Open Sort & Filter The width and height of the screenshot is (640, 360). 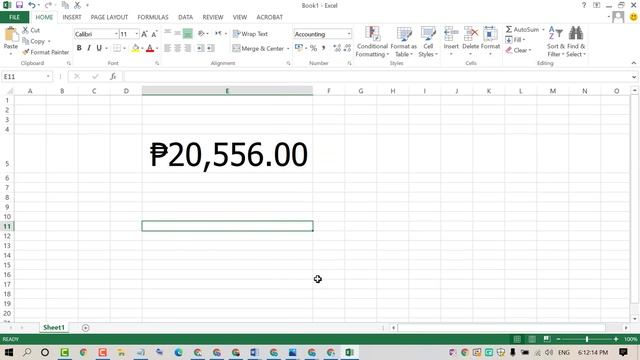556,42
